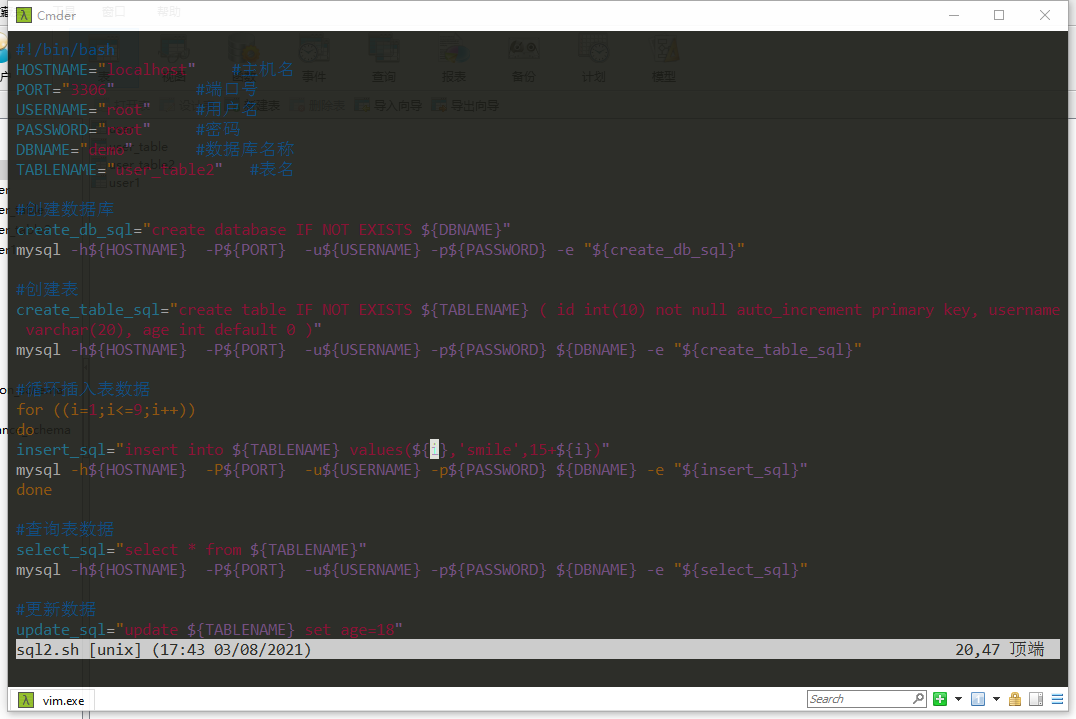Click the create_db_sql assignment line
The image size is (1076, 719).
(264, 230)
